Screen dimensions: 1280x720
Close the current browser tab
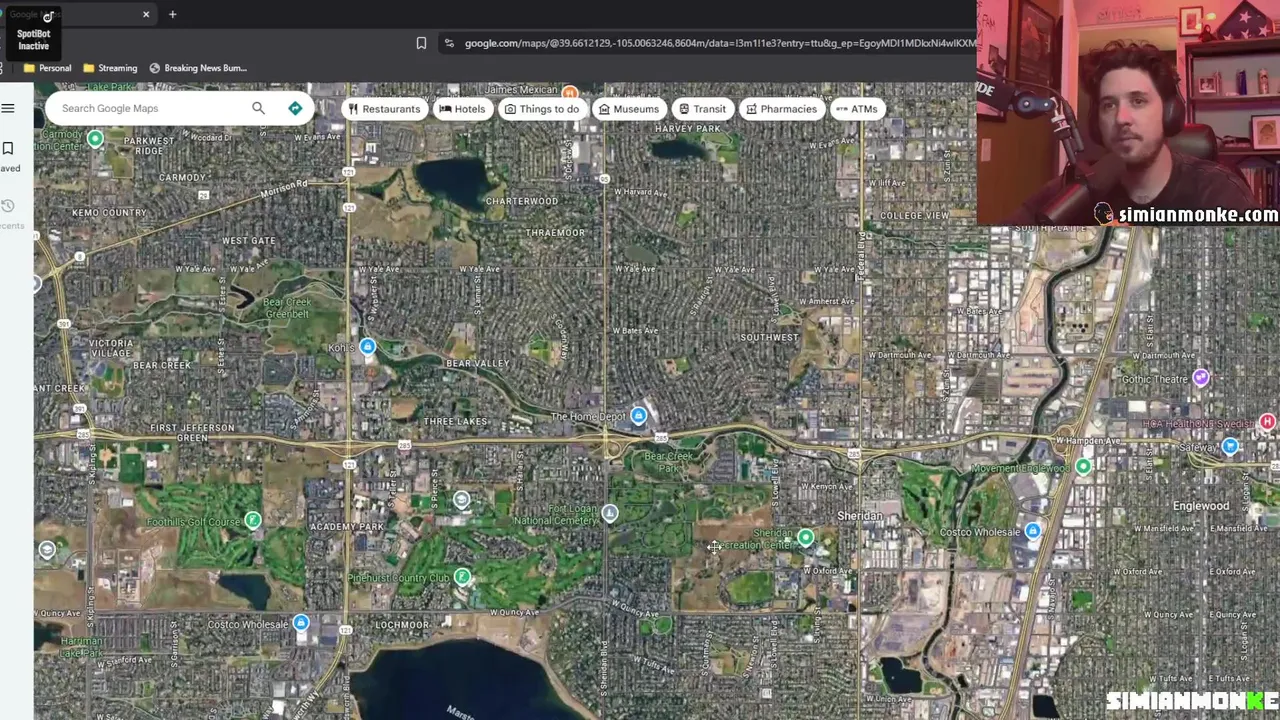[146, 14]
